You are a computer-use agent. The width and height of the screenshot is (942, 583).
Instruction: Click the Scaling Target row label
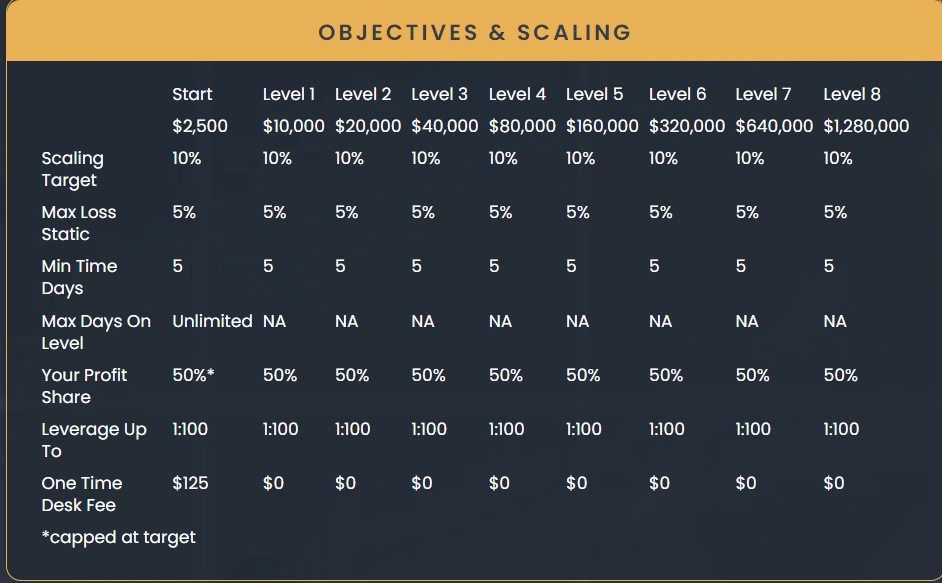click(72, 169)
